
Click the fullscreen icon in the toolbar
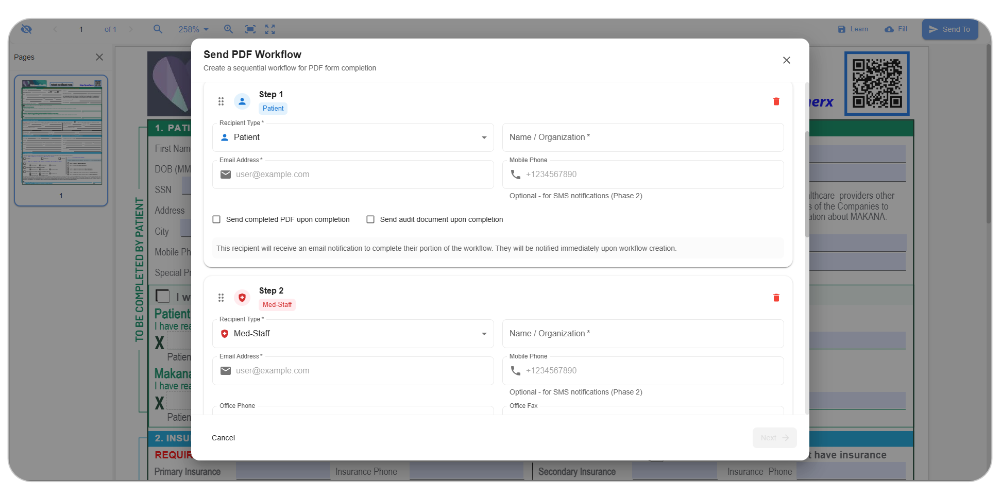click(270, 29)
